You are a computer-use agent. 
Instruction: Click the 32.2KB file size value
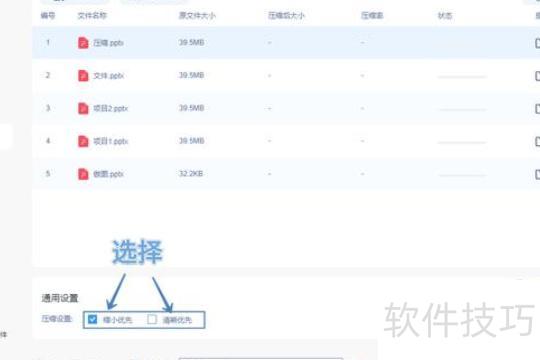tap(191, 173)
